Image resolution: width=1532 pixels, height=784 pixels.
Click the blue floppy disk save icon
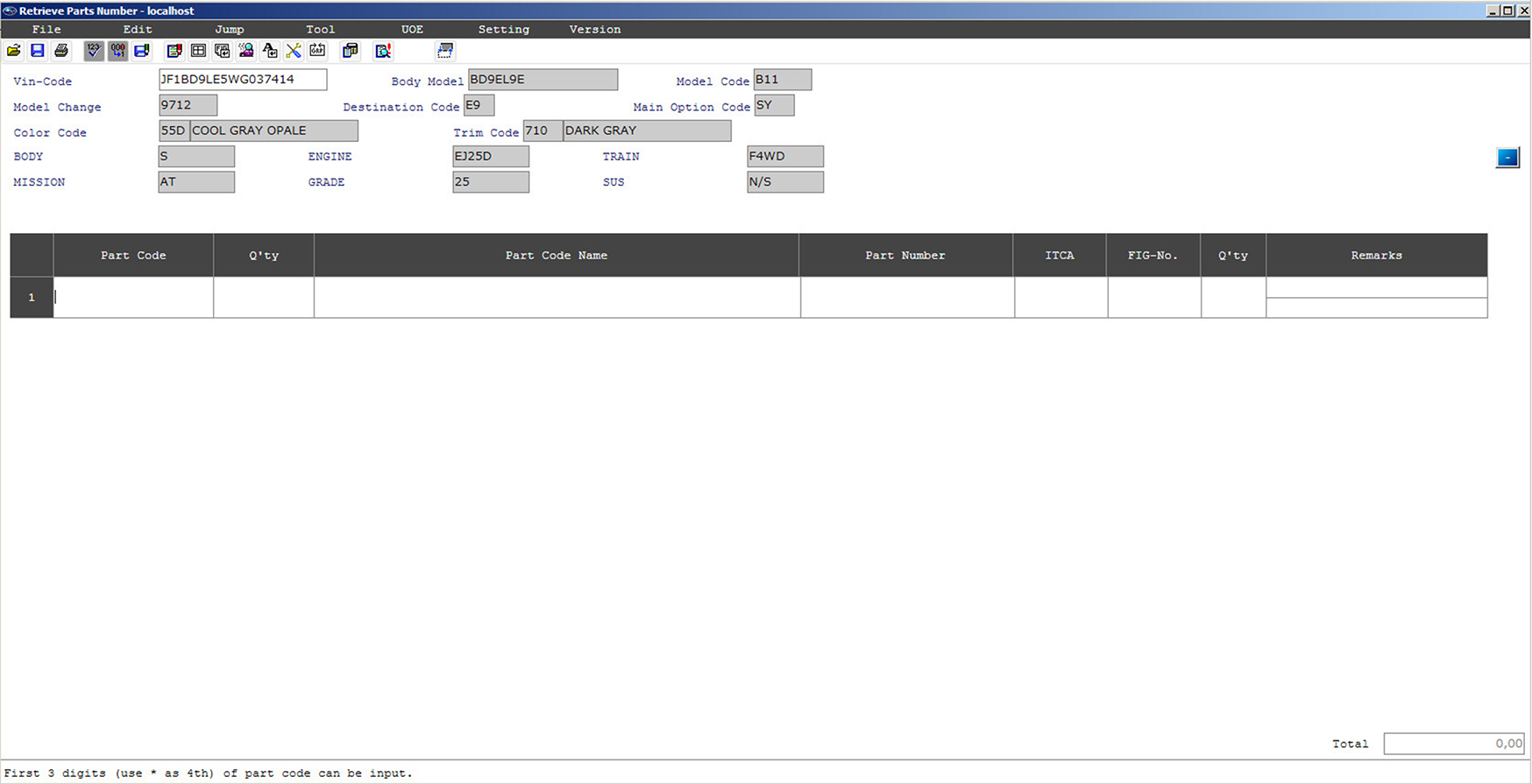[38, 51]
